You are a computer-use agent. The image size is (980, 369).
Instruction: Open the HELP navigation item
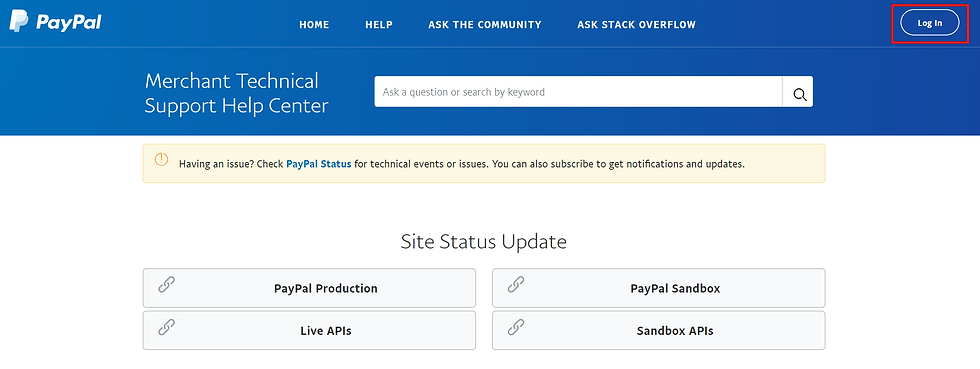point(379,25)
